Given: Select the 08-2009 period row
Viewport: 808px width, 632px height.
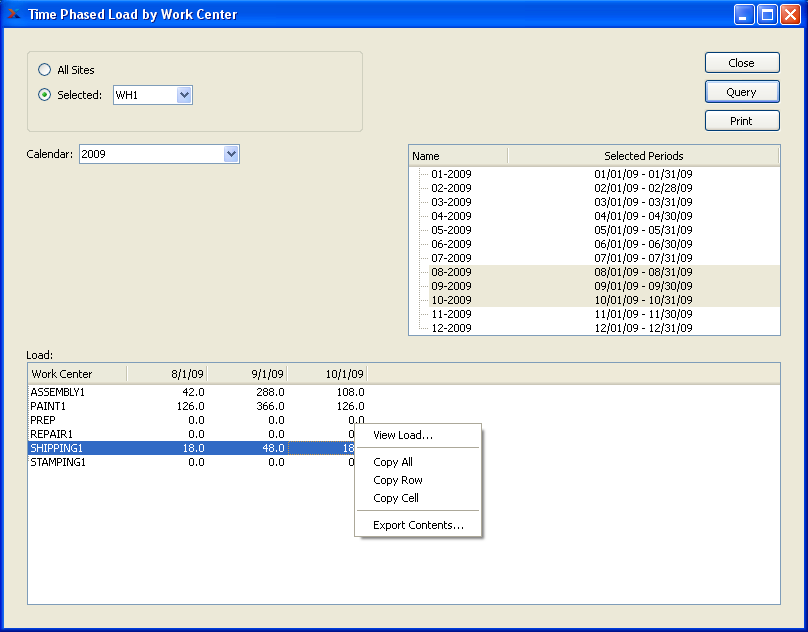Looking at the screenshot, I should click(452, 272).
